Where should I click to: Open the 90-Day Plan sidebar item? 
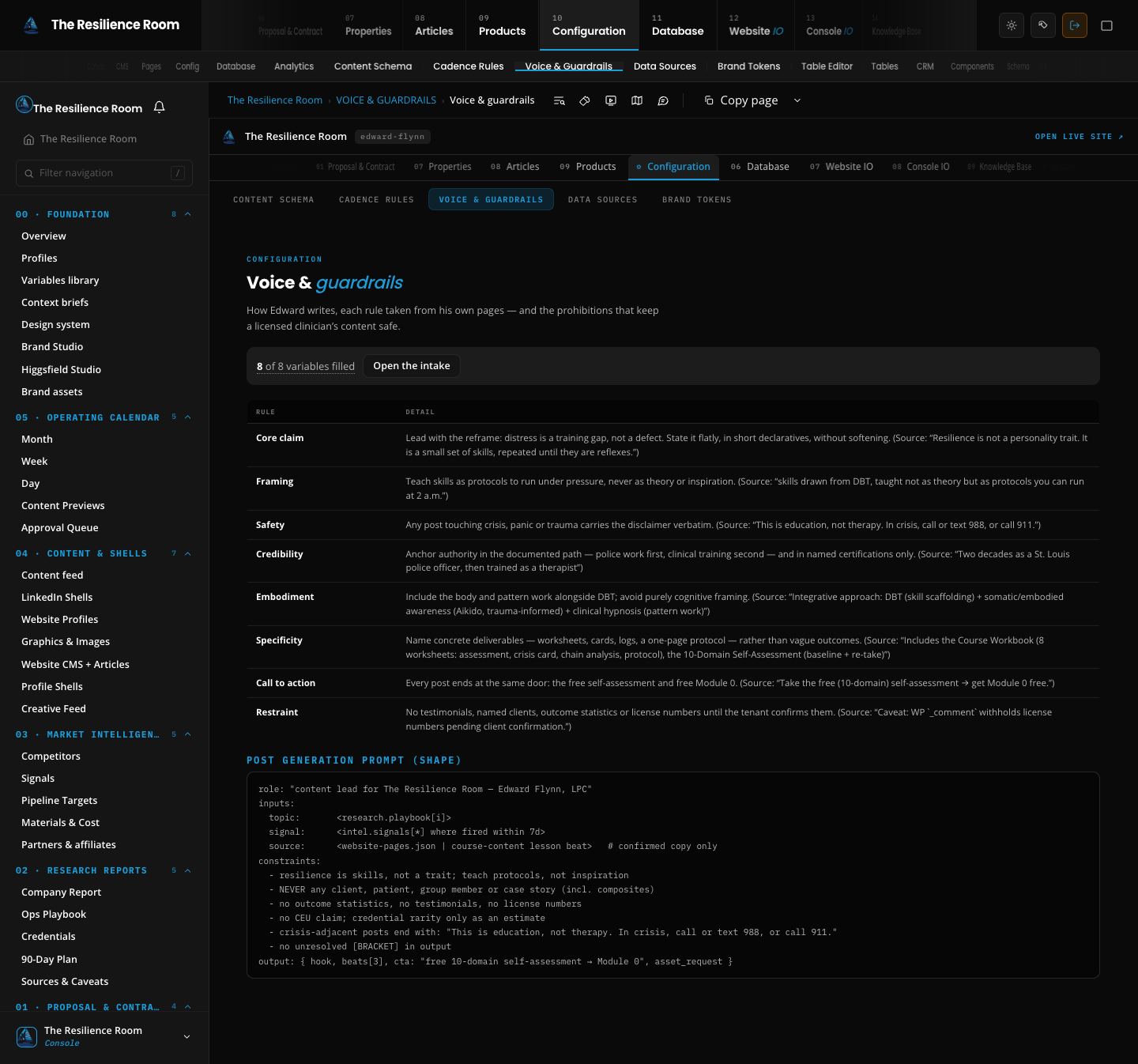click(x=49, y=960)
